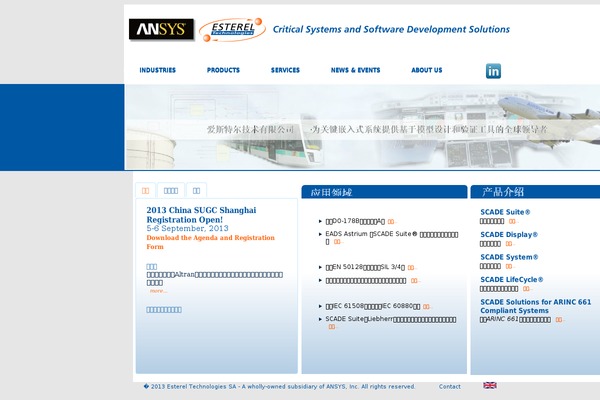Open the SCADE System product link

[x=509, y=257]
